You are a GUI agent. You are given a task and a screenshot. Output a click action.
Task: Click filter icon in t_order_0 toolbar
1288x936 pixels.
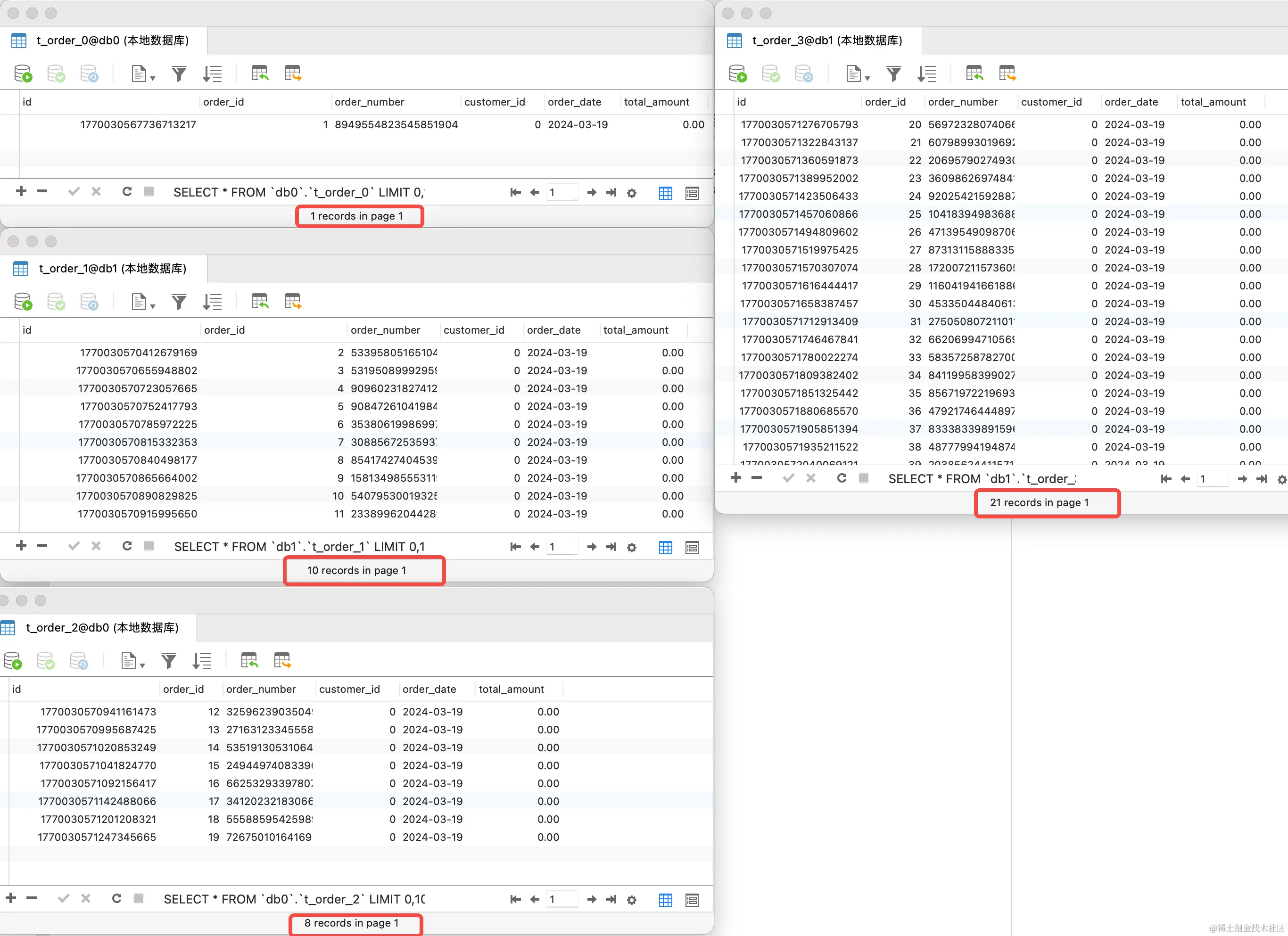179,74
